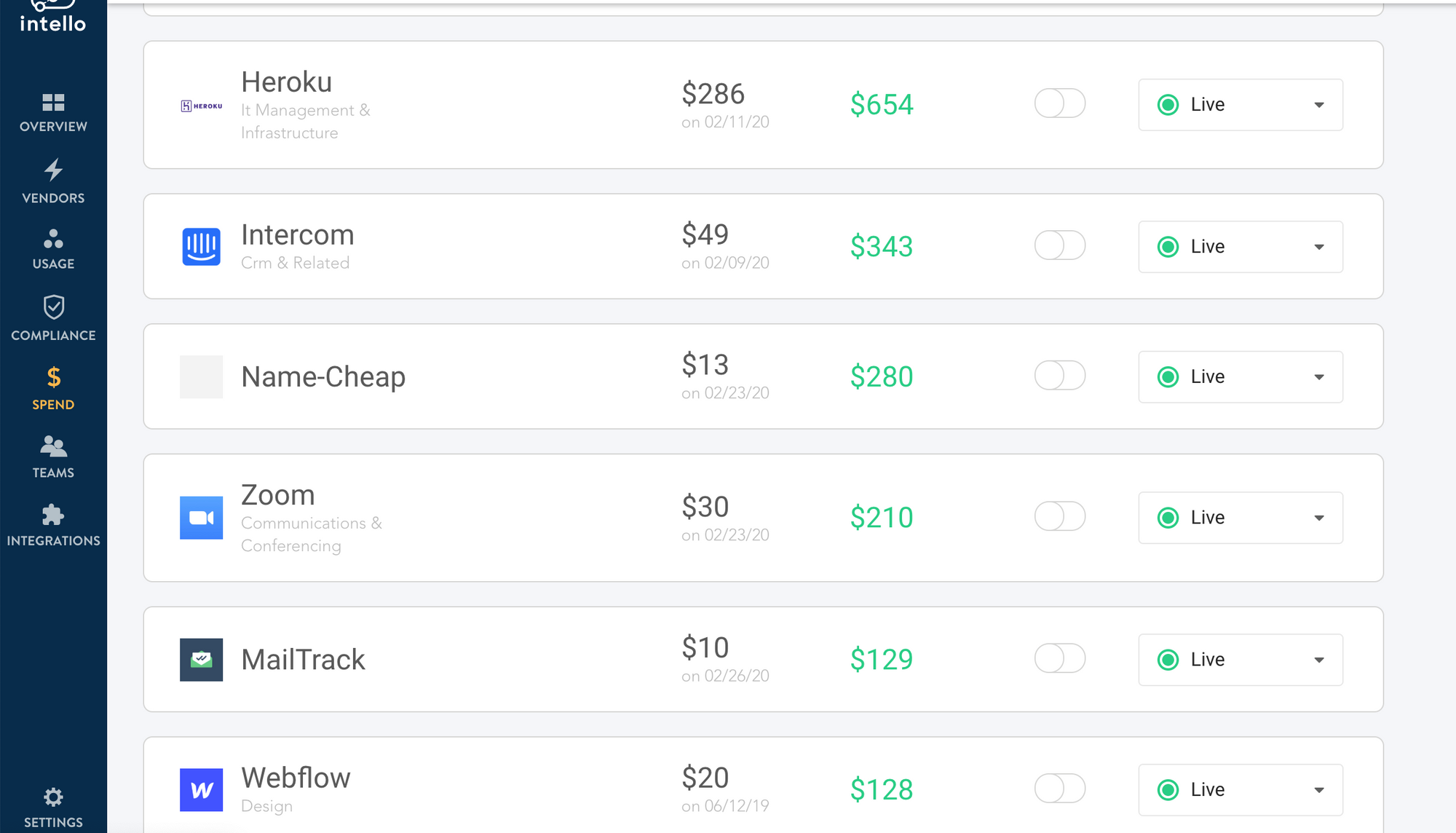Open Name-Cheap's Live status dropdown
The width and height of the screenshot is (1456, 833).
click(x=1240, y=377)
